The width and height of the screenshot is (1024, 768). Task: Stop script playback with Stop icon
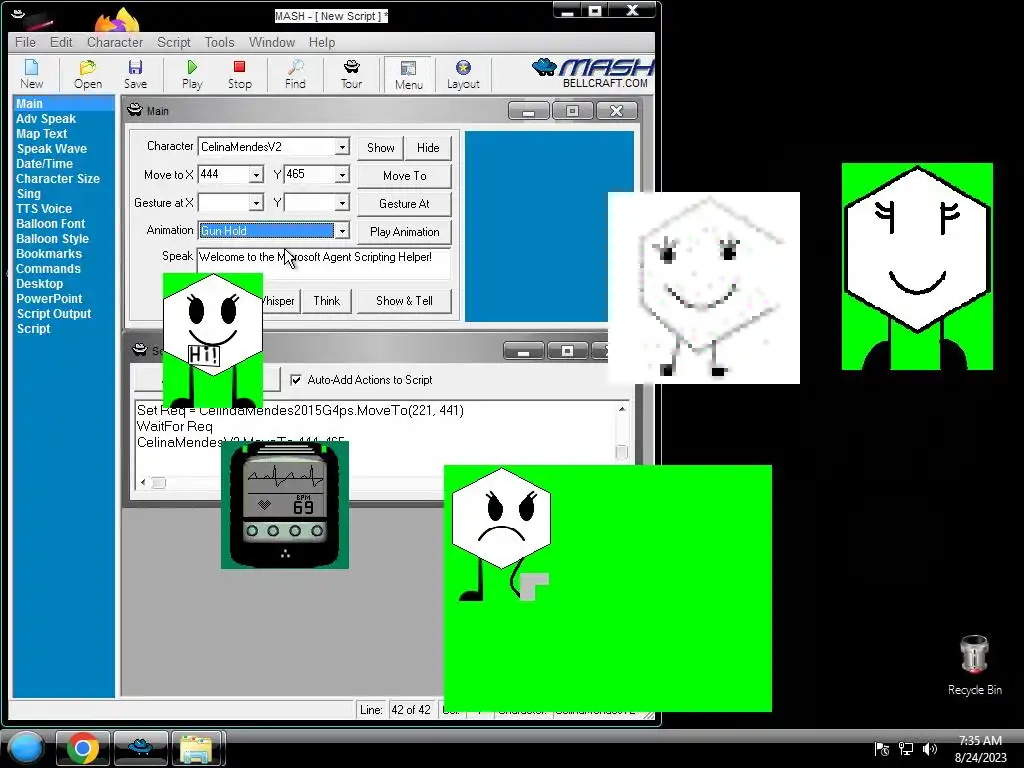pos(240,74)
